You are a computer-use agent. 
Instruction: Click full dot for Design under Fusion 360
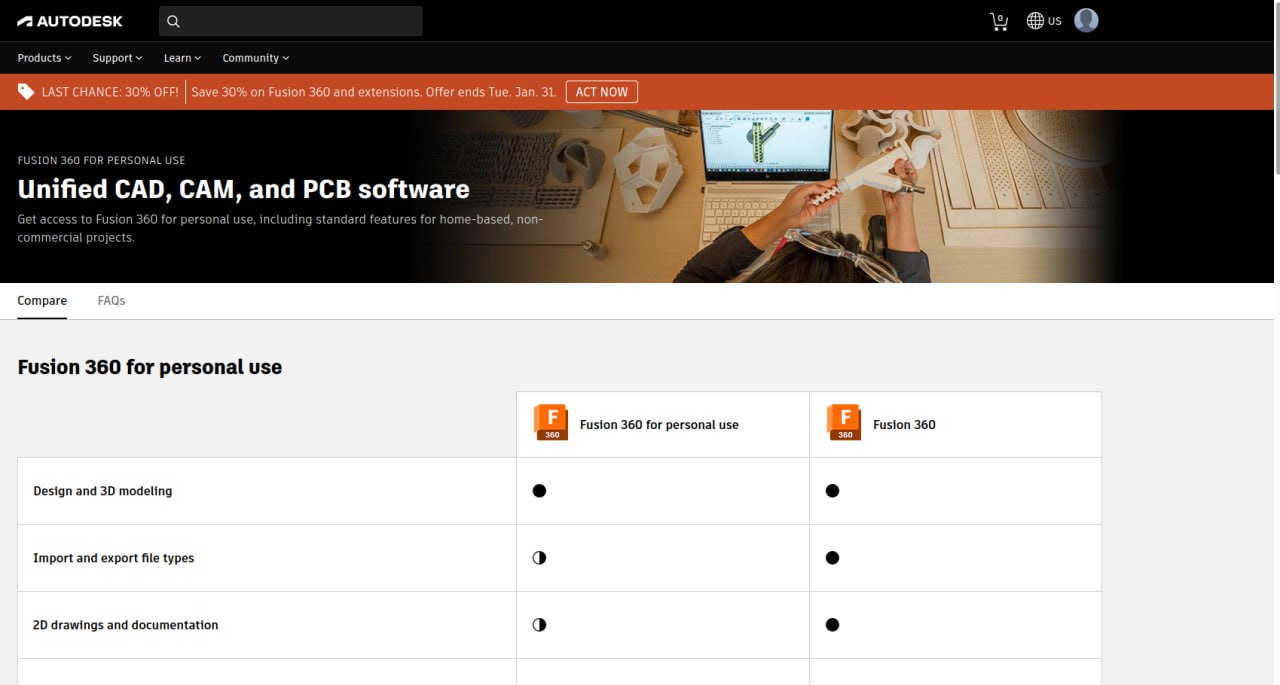point(832,491)
